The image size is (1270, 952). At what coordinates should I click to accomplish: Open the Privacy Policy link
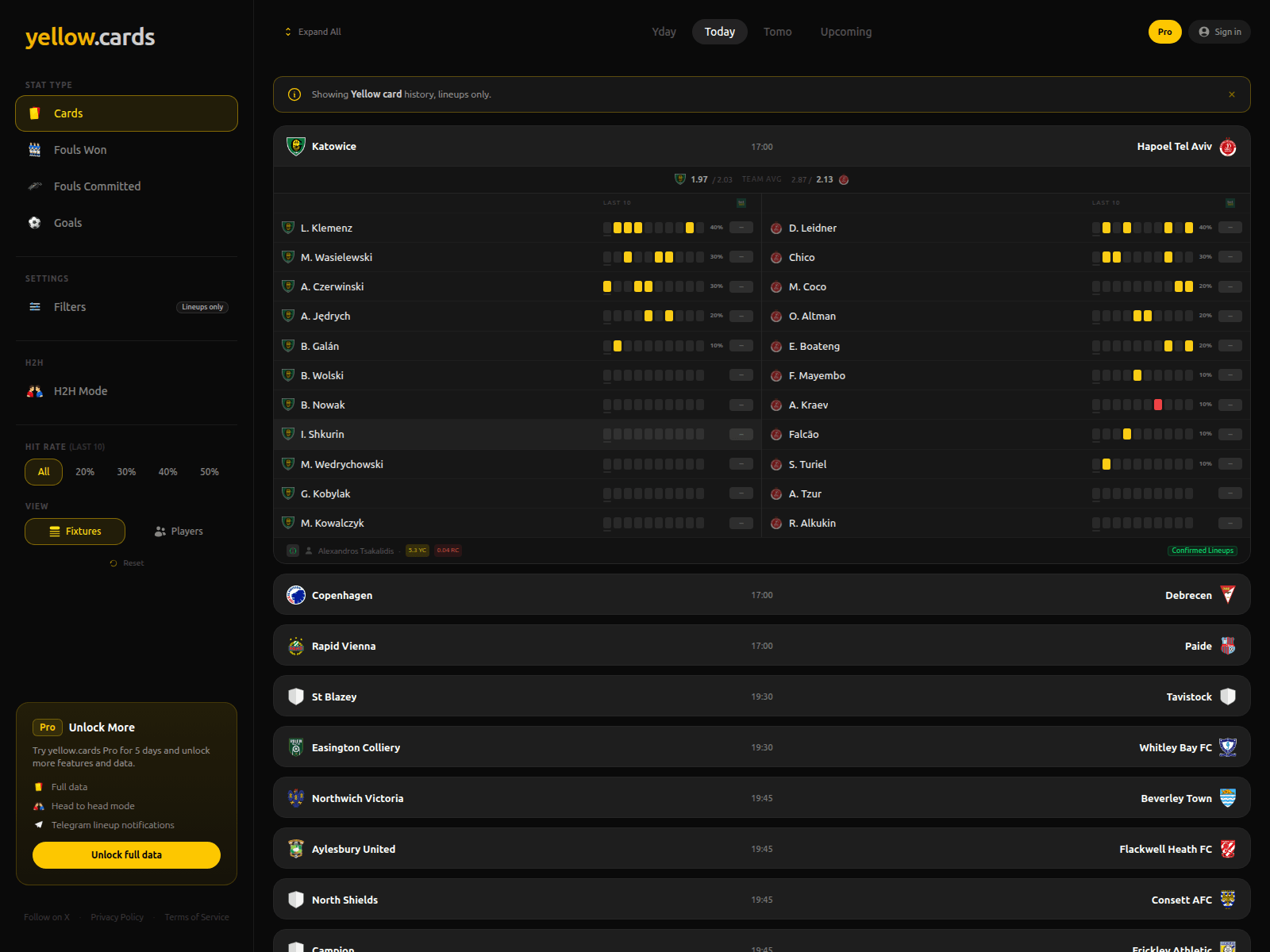pos(117,917)
